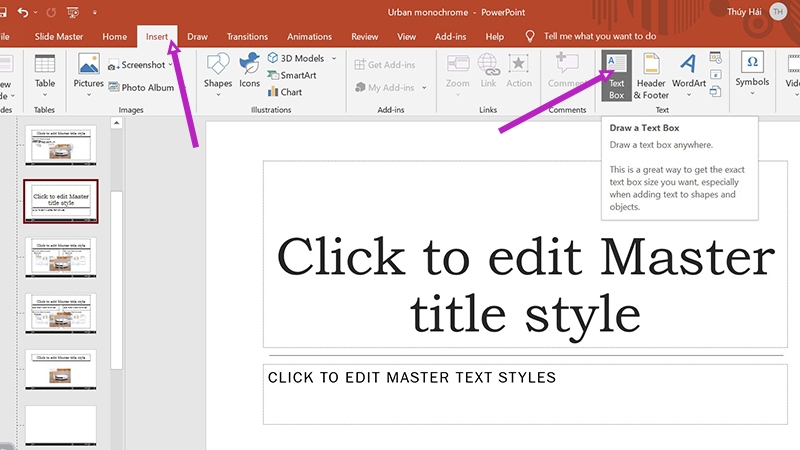Open Header & Footer settings
This screenshot has height=450, width=800.
651,76
